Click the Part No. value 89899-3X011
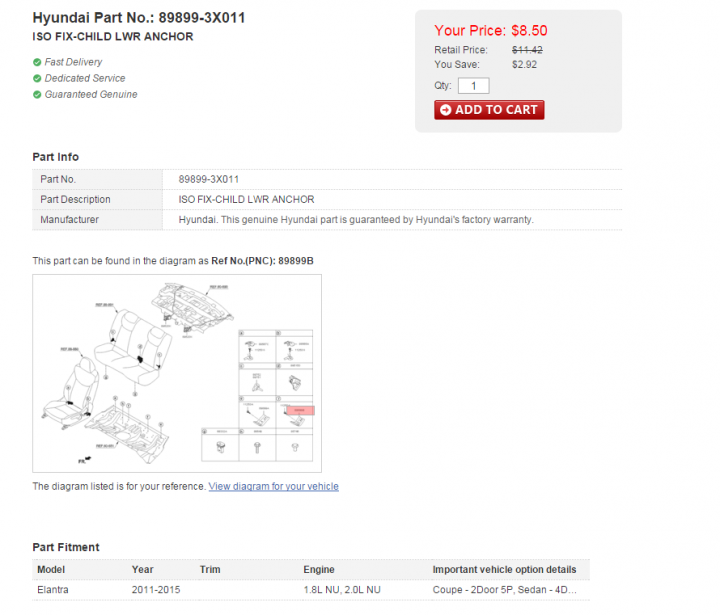The image size is (720, 615). pos(208,179)
